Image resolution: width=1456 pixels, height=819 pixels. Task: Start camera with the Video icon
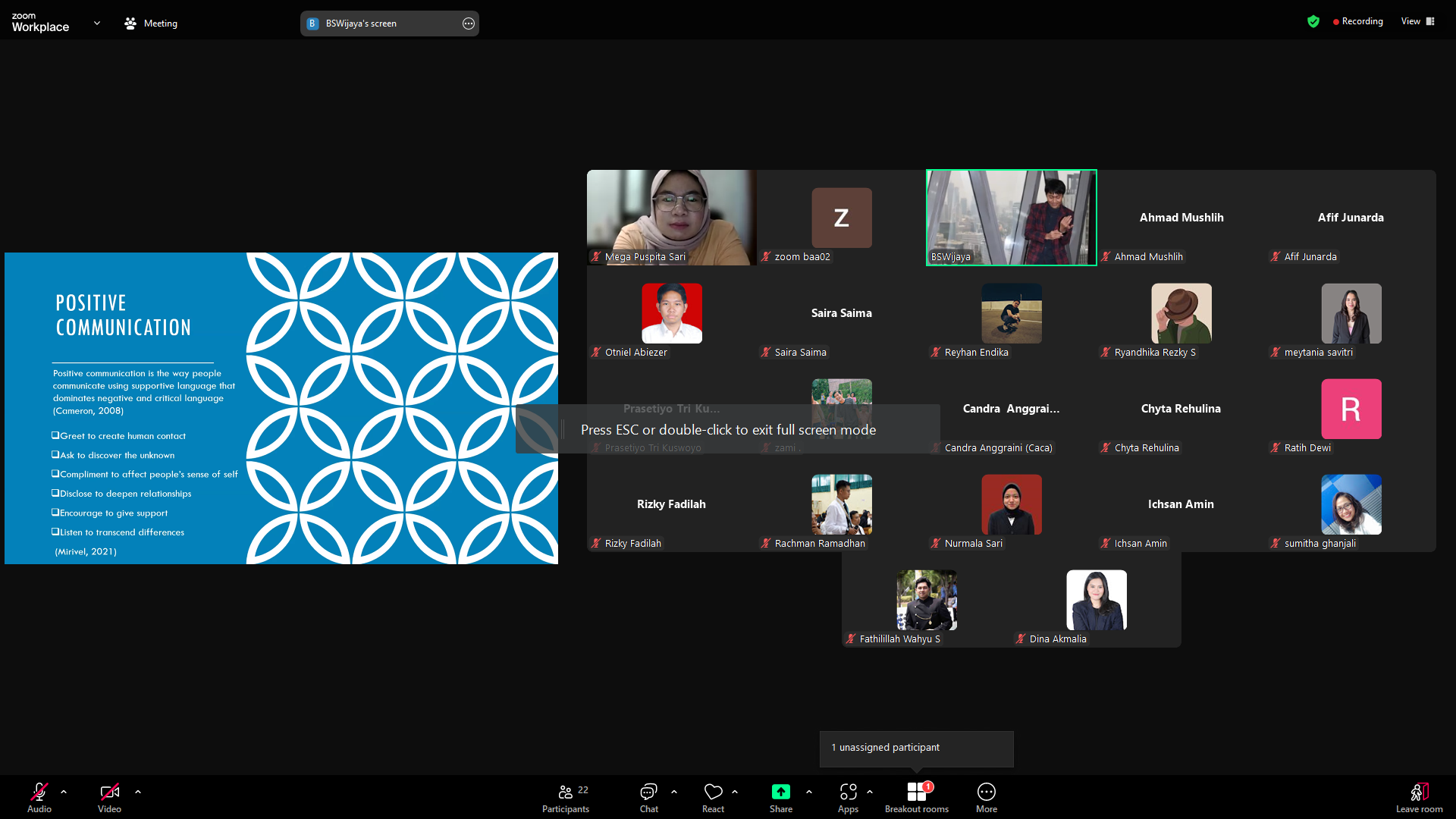point(109,792)
